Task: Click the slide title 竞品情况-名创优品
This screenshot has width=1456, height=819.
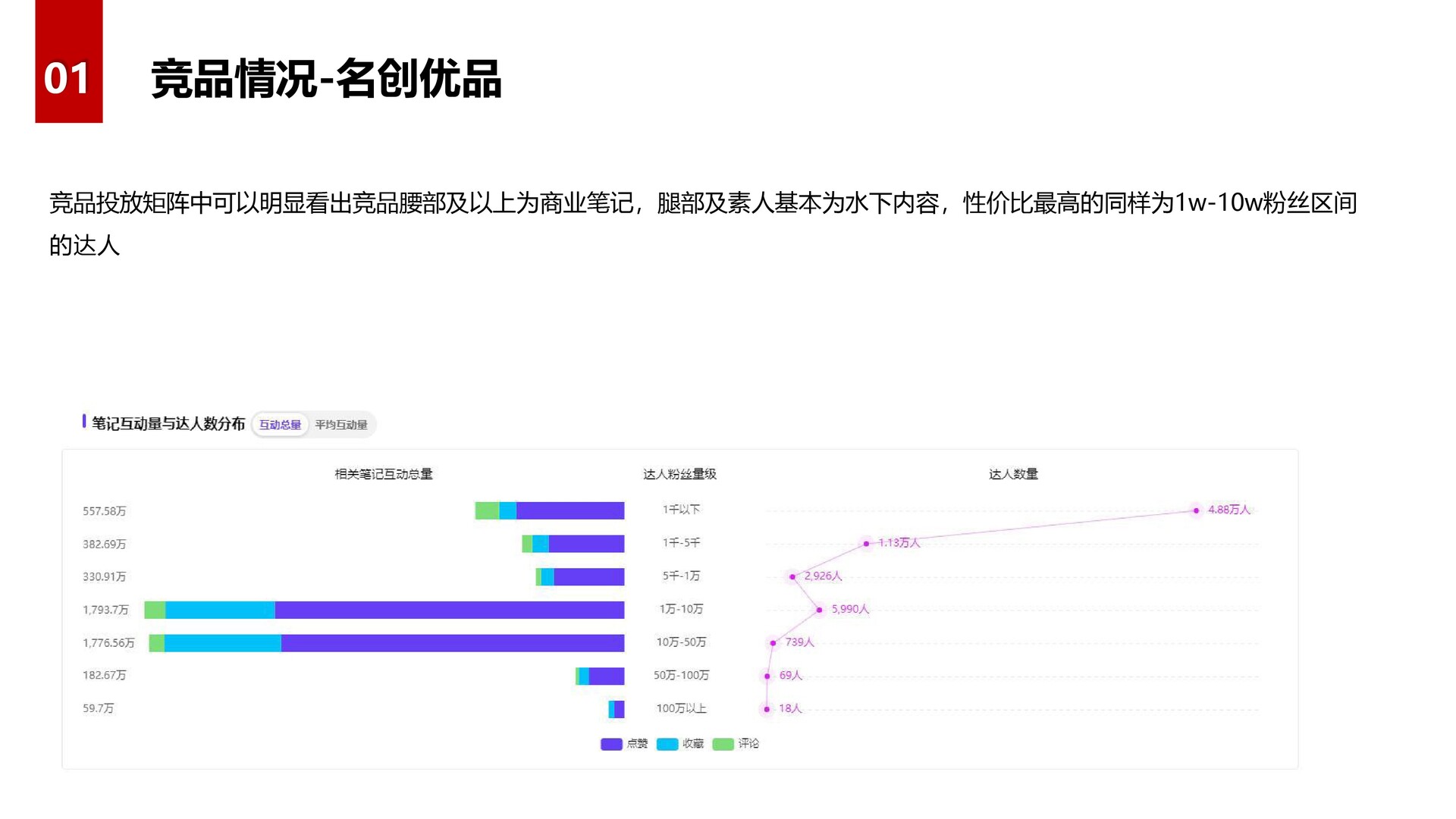Action: 326,78
